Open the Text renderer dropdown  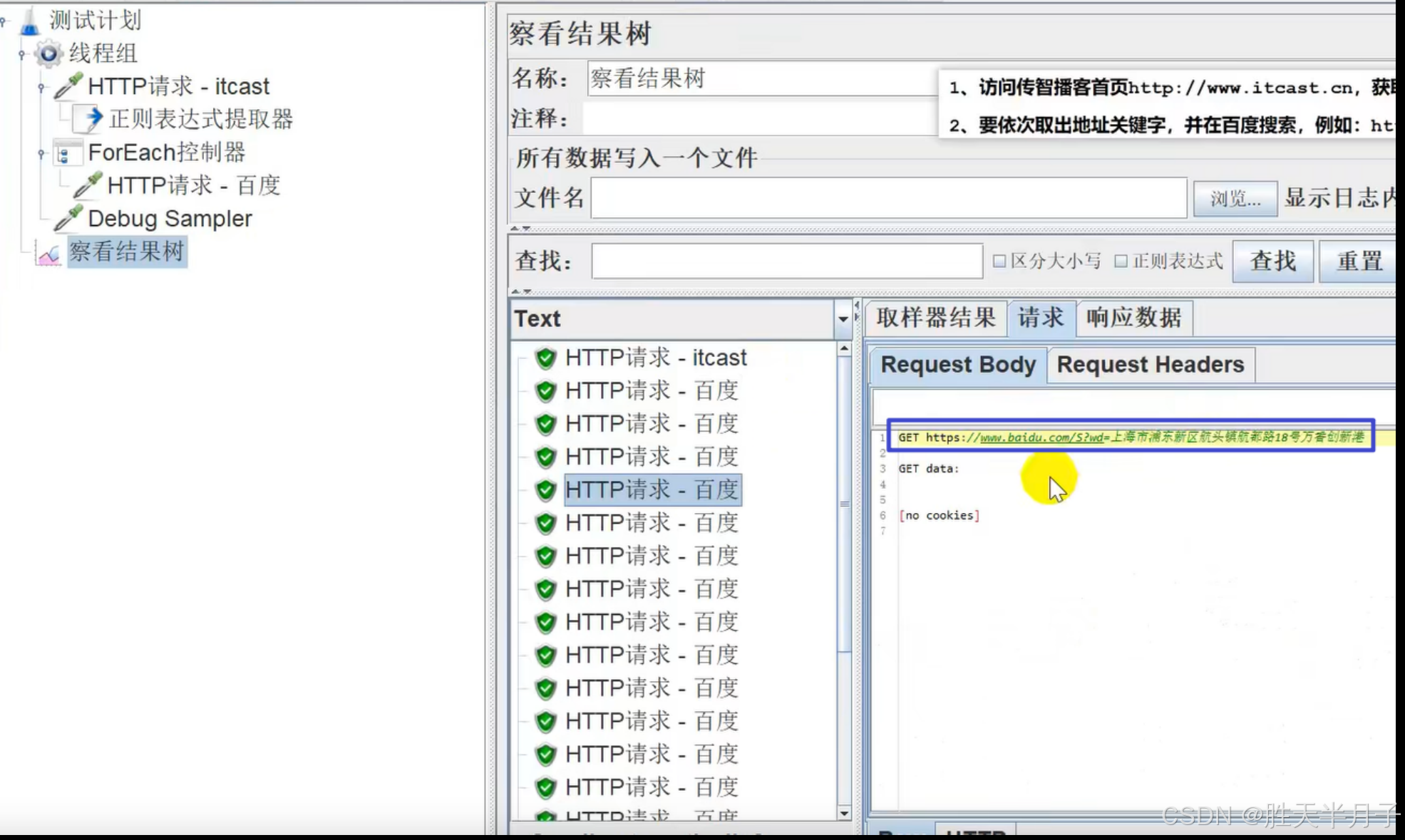pyautogui.click(x=843, y=318)
